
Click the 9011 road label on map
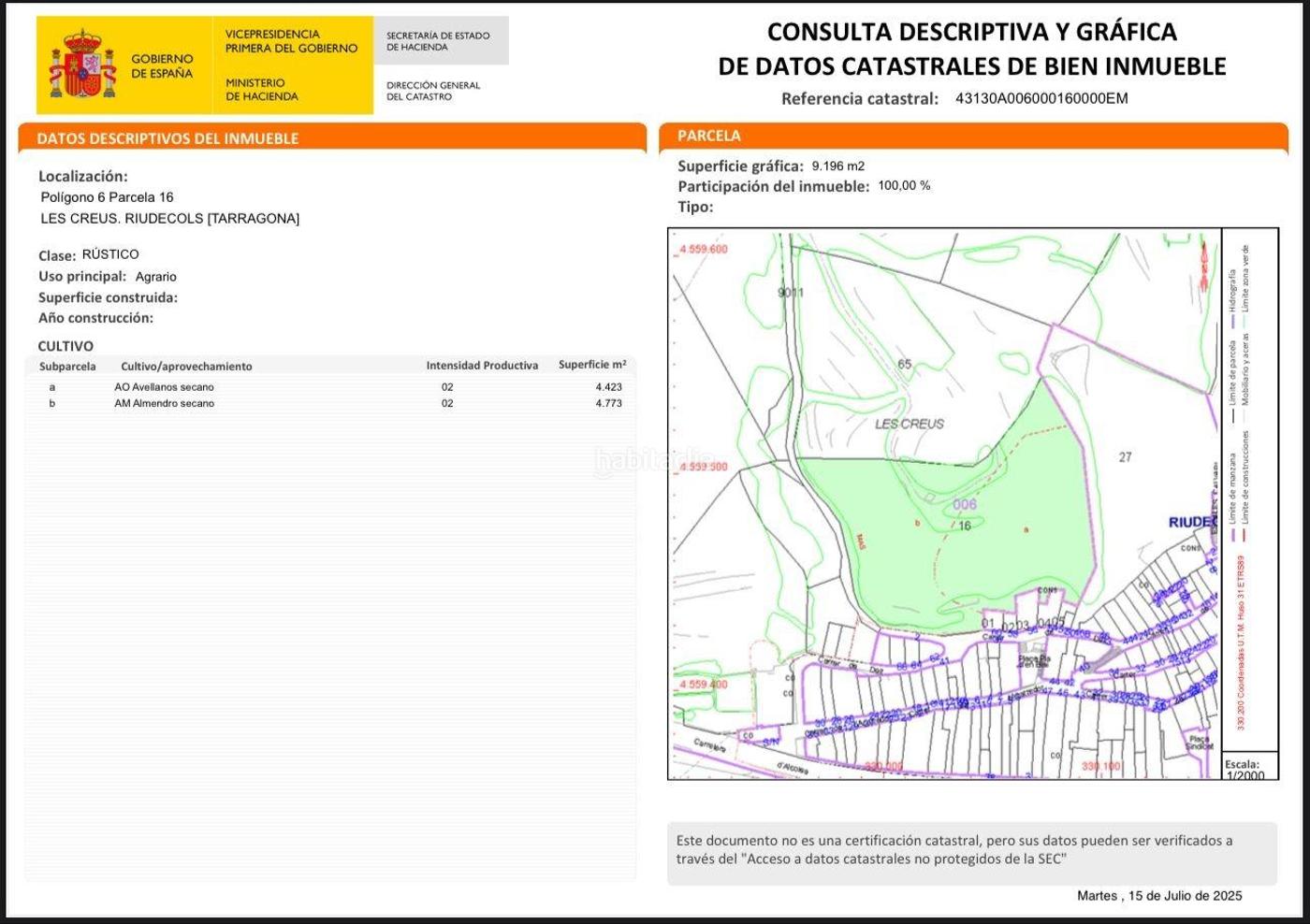791,293
